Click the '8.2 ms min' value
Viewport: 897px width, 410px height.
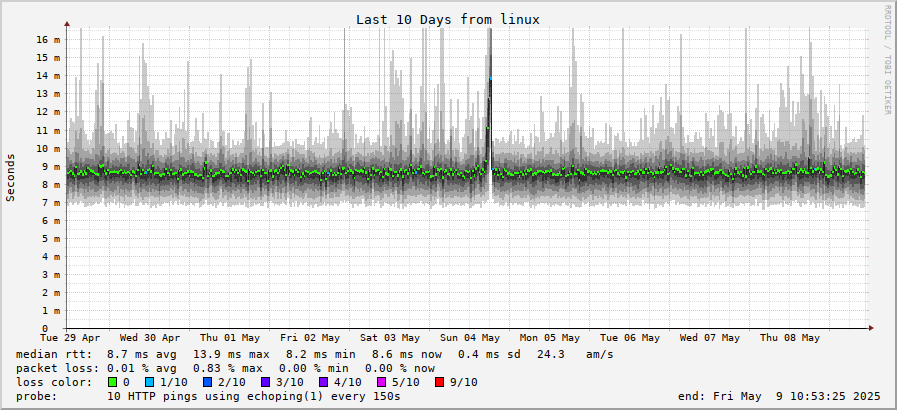click(x=321, y=355)
